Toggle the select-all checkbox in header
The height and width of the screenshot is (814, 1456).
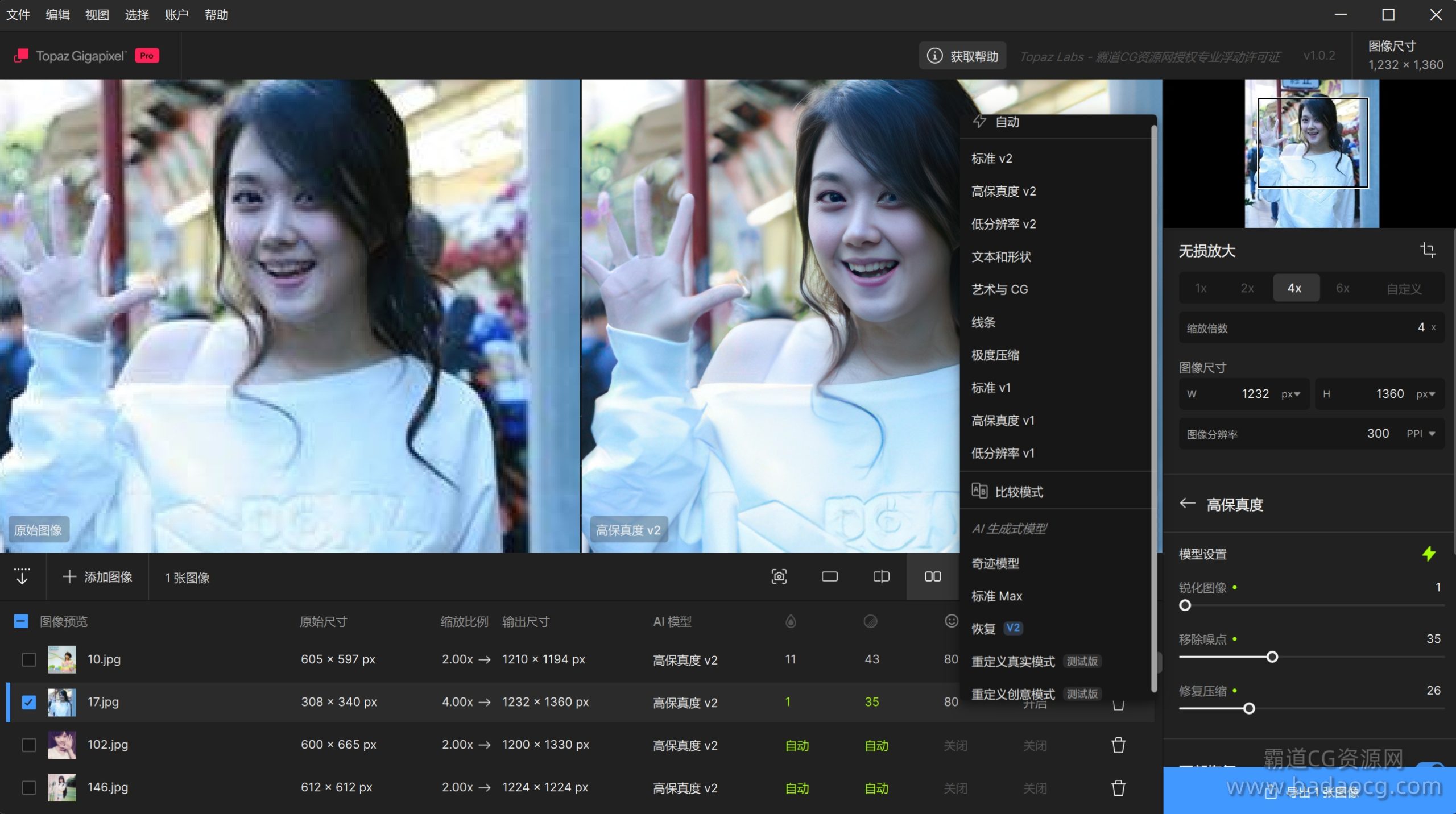[21, 621]
